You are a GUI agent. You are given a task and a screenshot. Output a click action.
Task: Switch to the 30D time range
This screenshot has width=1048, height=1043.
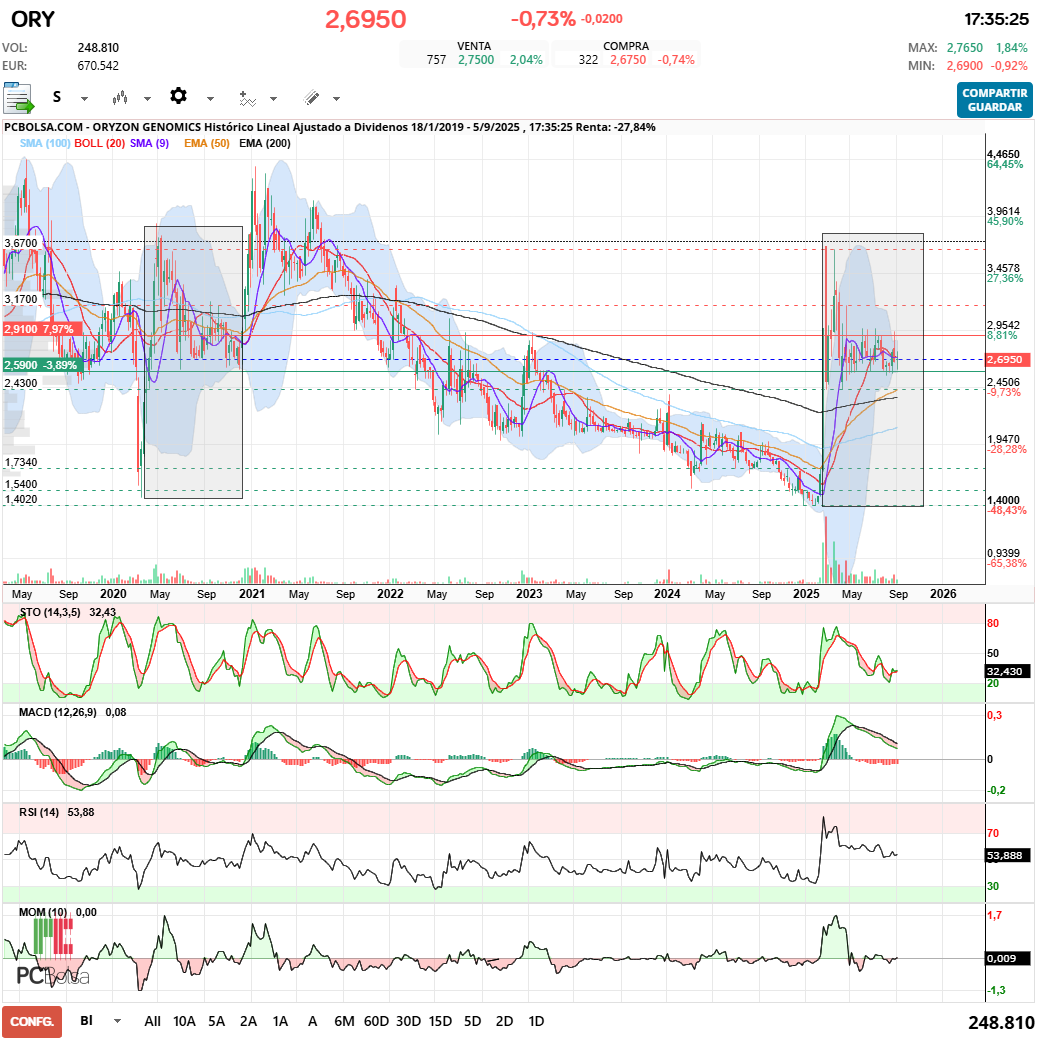[408, 1021]
